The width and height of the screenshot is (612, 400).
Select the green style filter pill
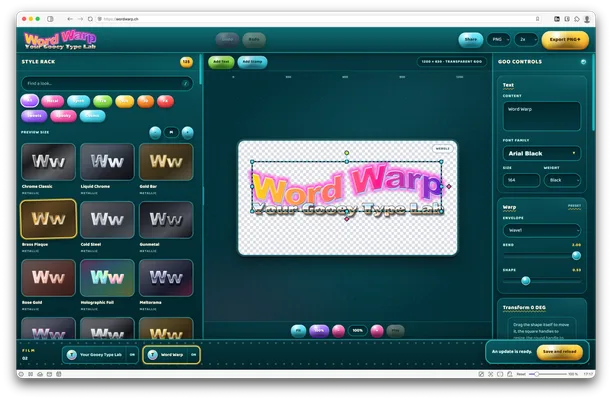pyautogui.click(x=103, y=101)
